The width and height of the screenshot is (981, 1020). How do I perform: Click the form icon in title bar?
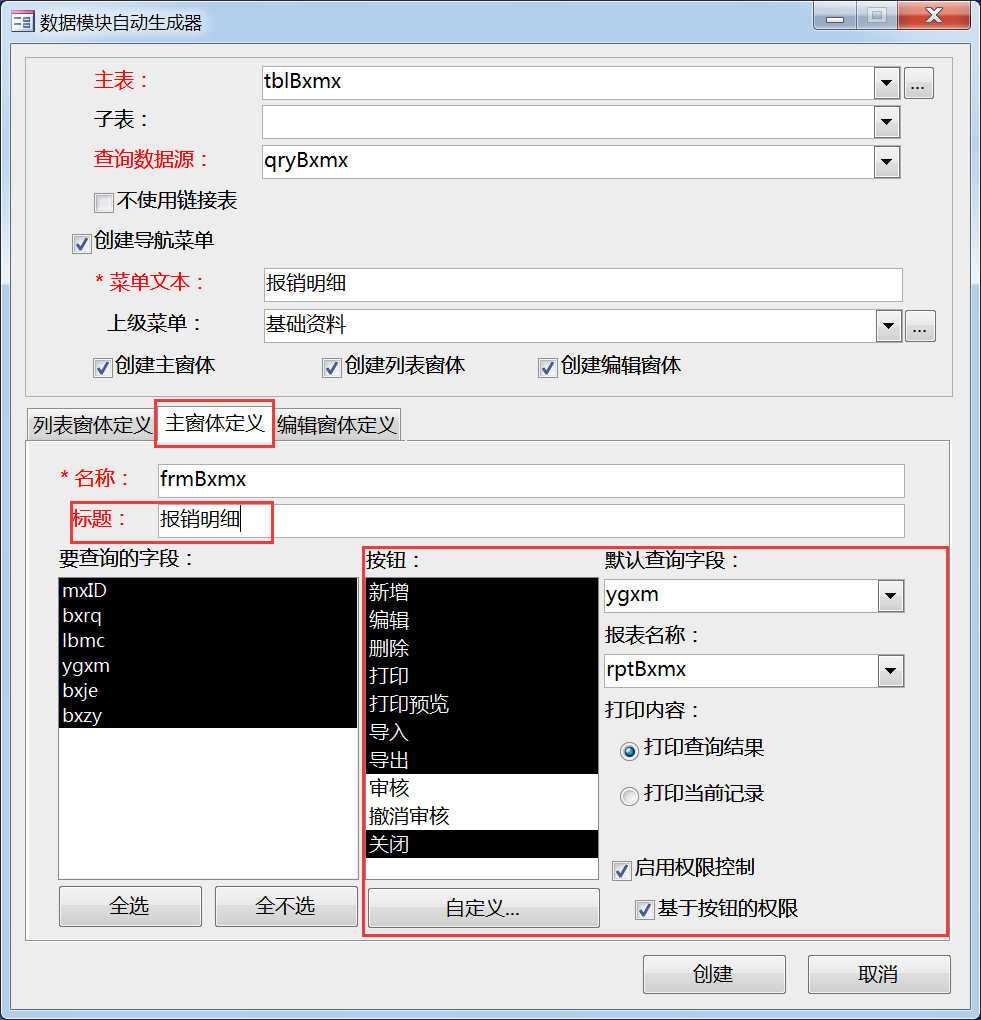[23, 22]
